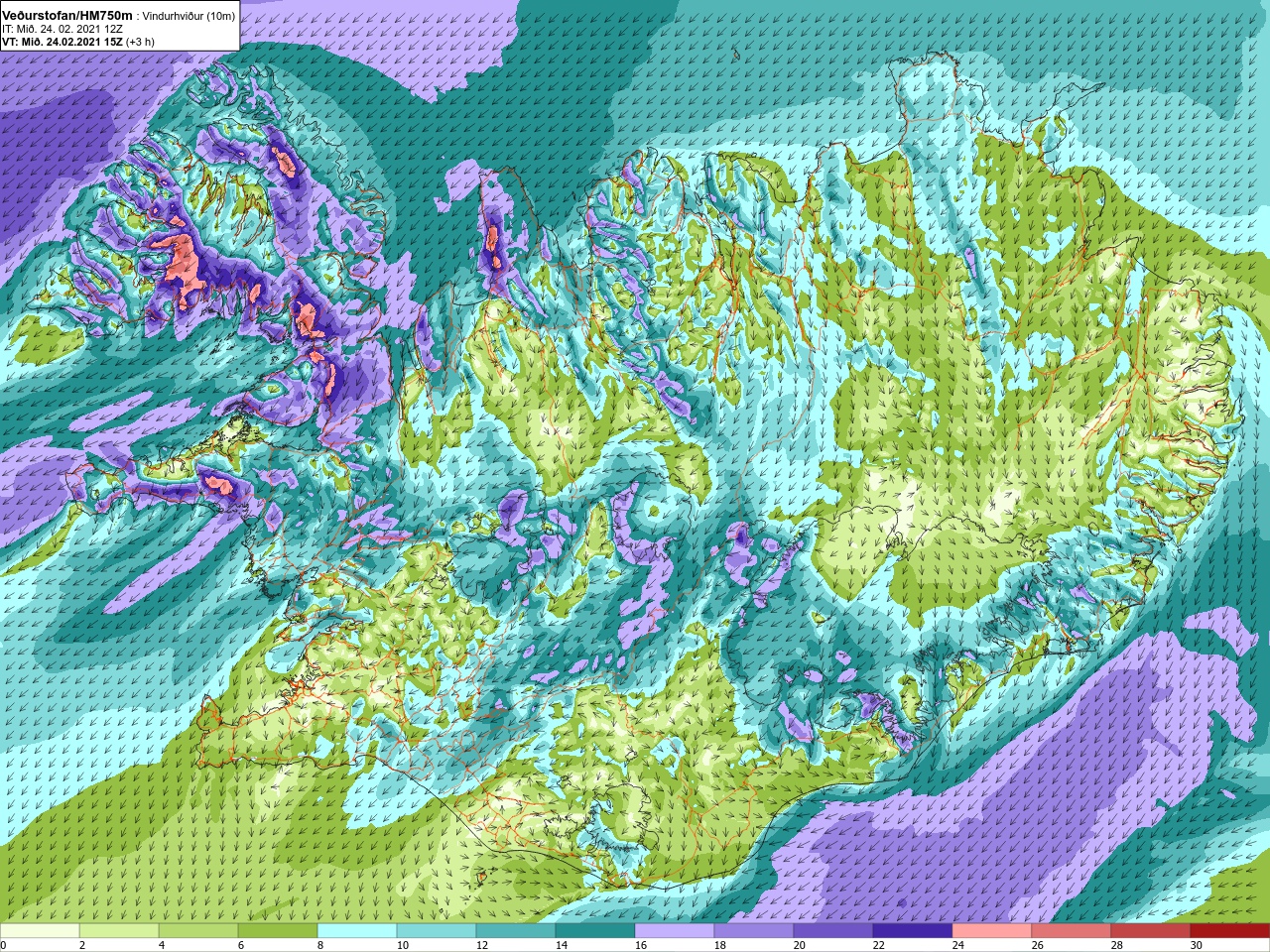The height and width of the screenshot is (952, 1270).
Task: Select the 'Vindurhviður (10m)' parameter label
Action: coord(190,16)
